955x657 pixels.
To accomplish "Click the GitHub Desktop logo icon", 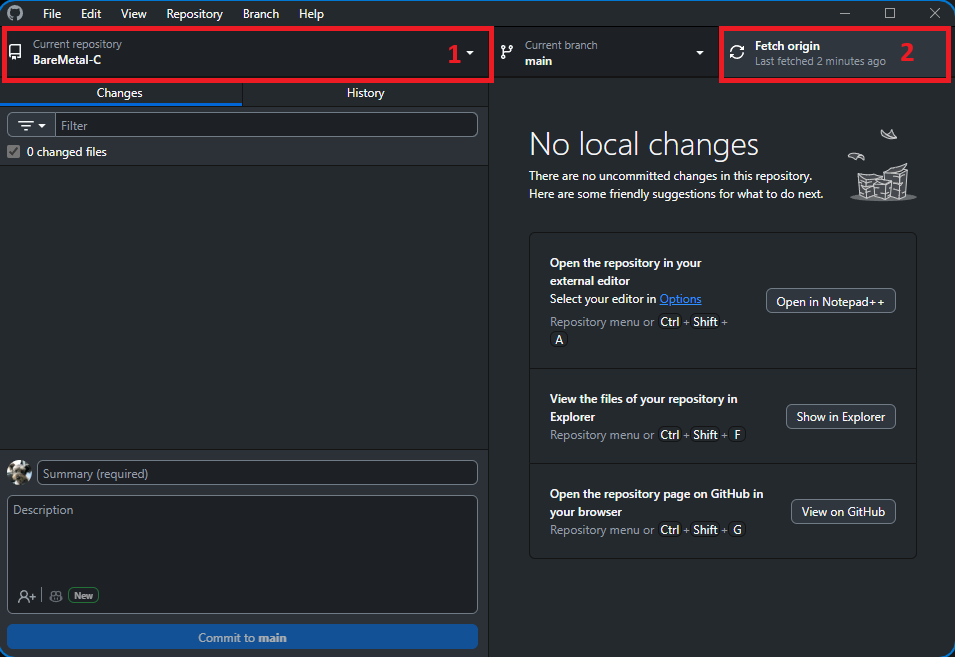I will point(15,14).
